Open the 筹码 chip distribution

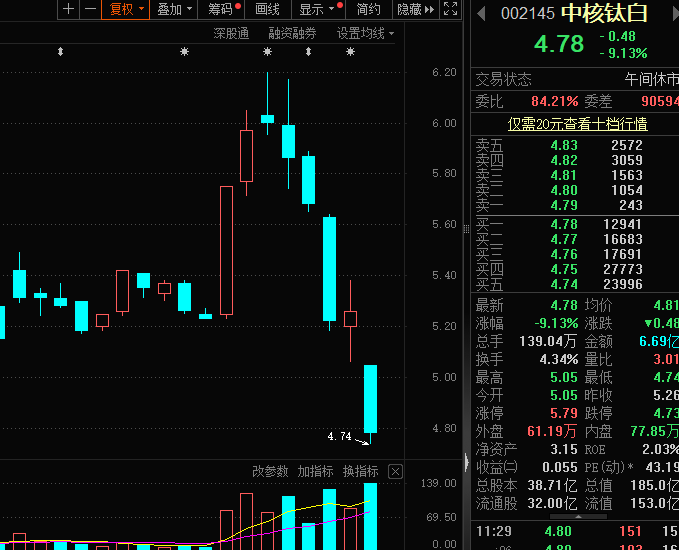[x=221, y=9]
